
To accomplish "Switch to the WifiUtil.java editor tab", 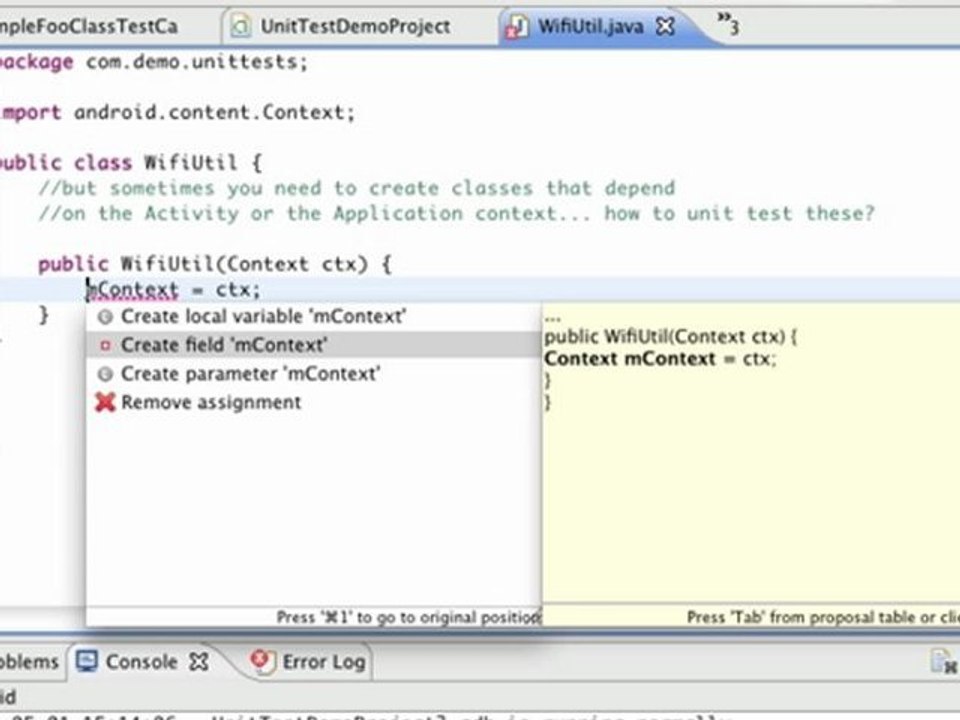I will pyautogui.click(x=590, y=26).
